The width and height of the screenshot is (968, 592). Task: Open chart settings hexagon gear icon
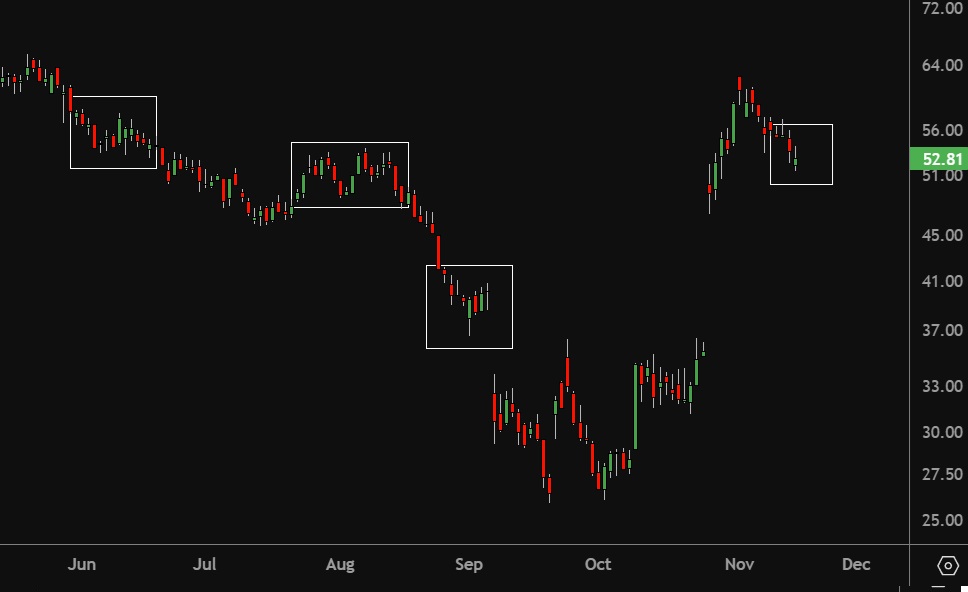948,566
